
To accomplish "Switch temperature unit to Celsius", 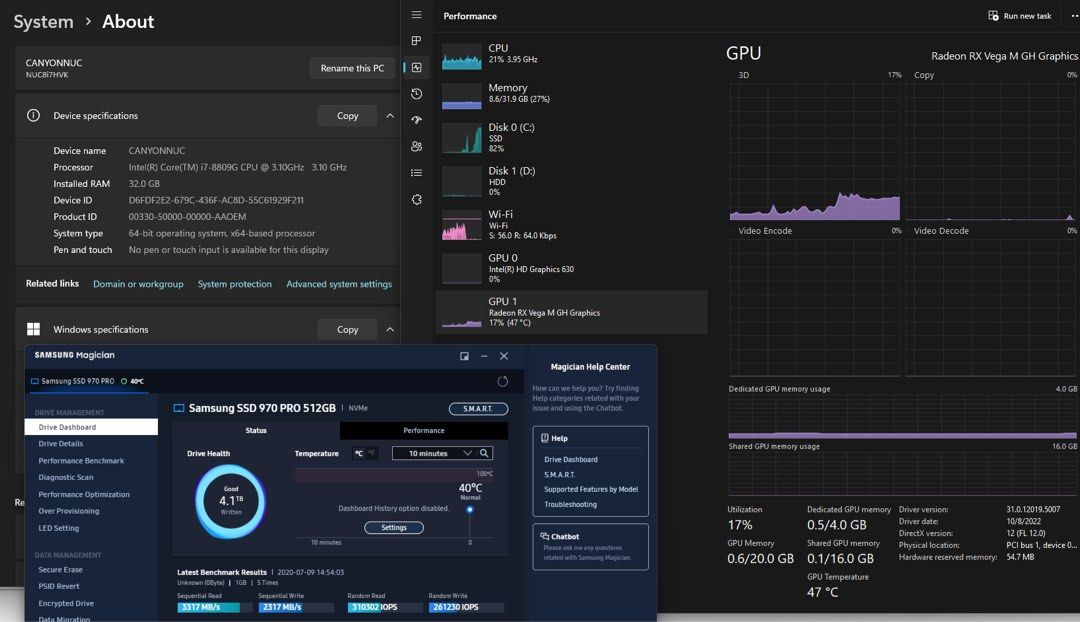I will pos(359,453).
